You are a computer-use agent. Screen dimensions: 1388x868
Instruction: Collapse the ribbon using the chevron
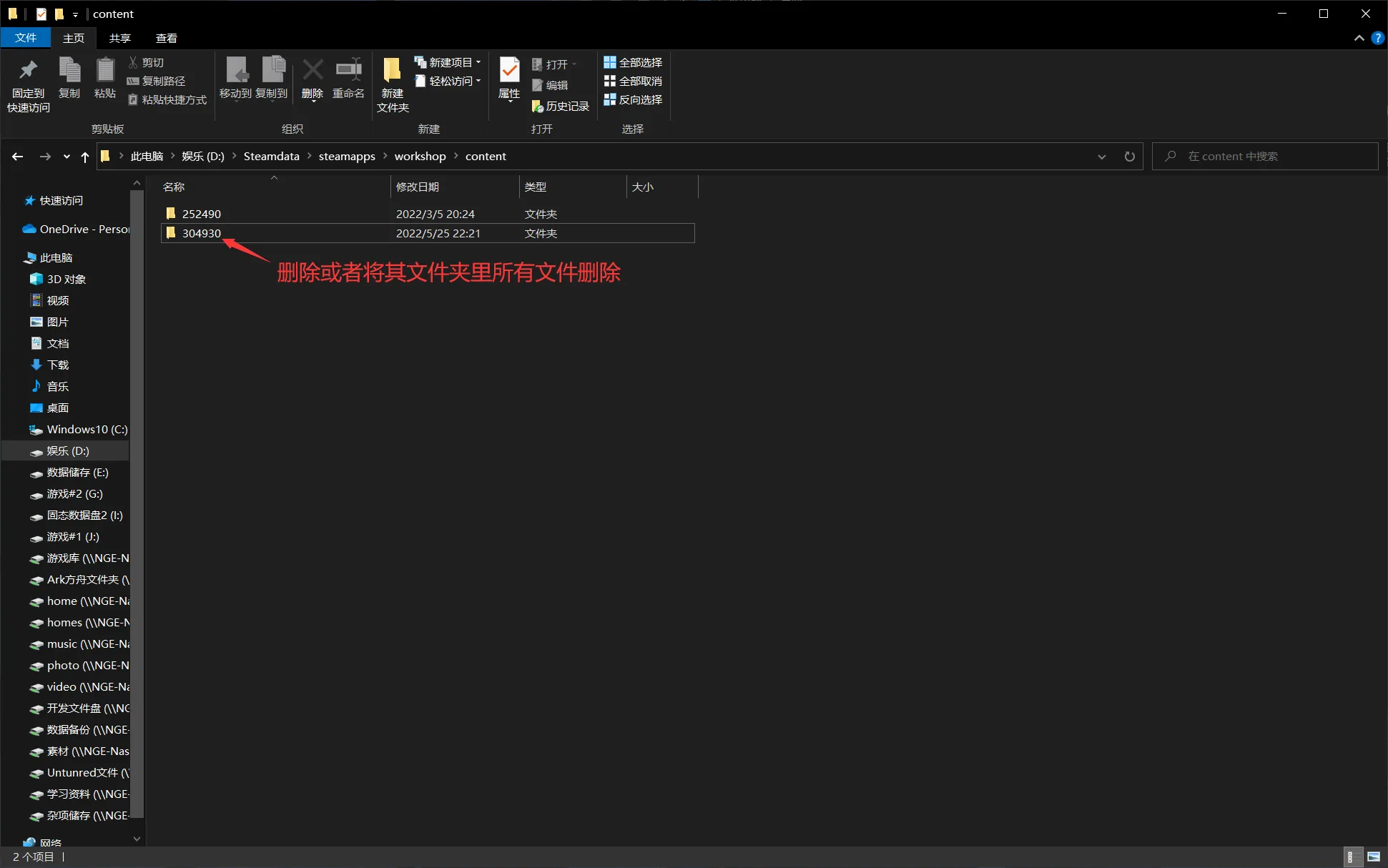click(1359, 38)
